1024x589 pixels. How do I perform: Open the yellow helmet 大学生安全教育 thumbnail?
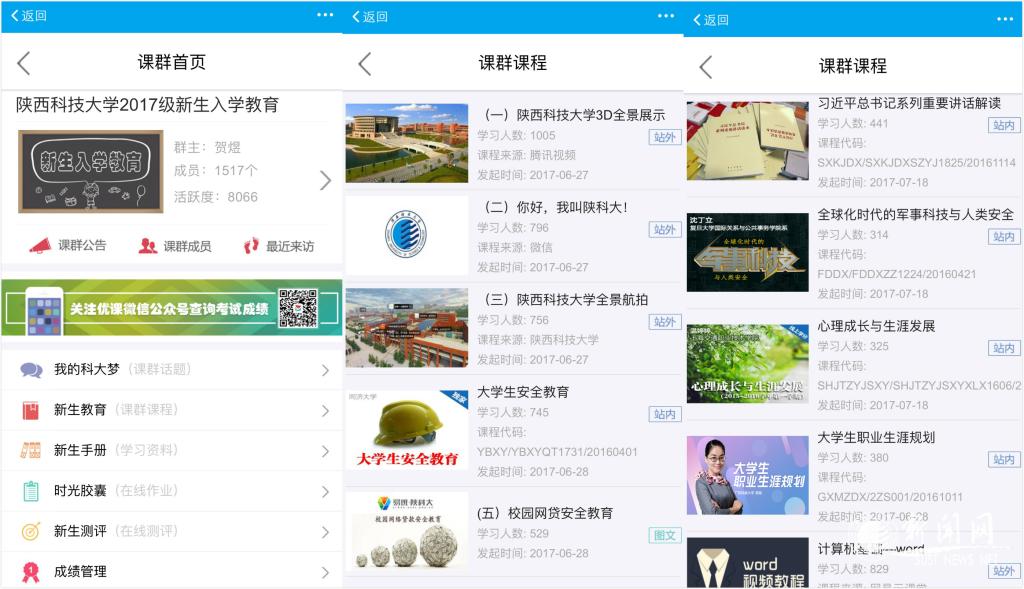[x=407, y=430]
